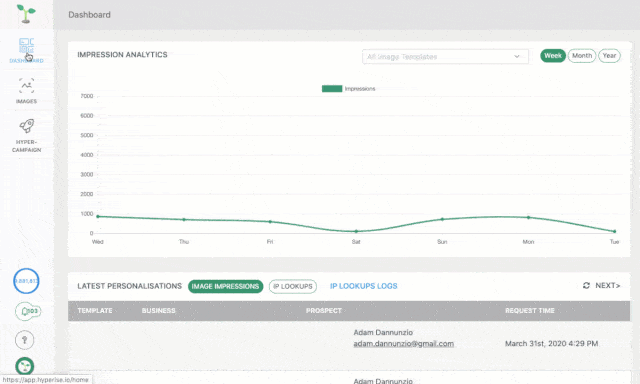Viewport: 640px width, 384px height.
Task: Switch to Image Impressions tab
Action: point(225,286)
